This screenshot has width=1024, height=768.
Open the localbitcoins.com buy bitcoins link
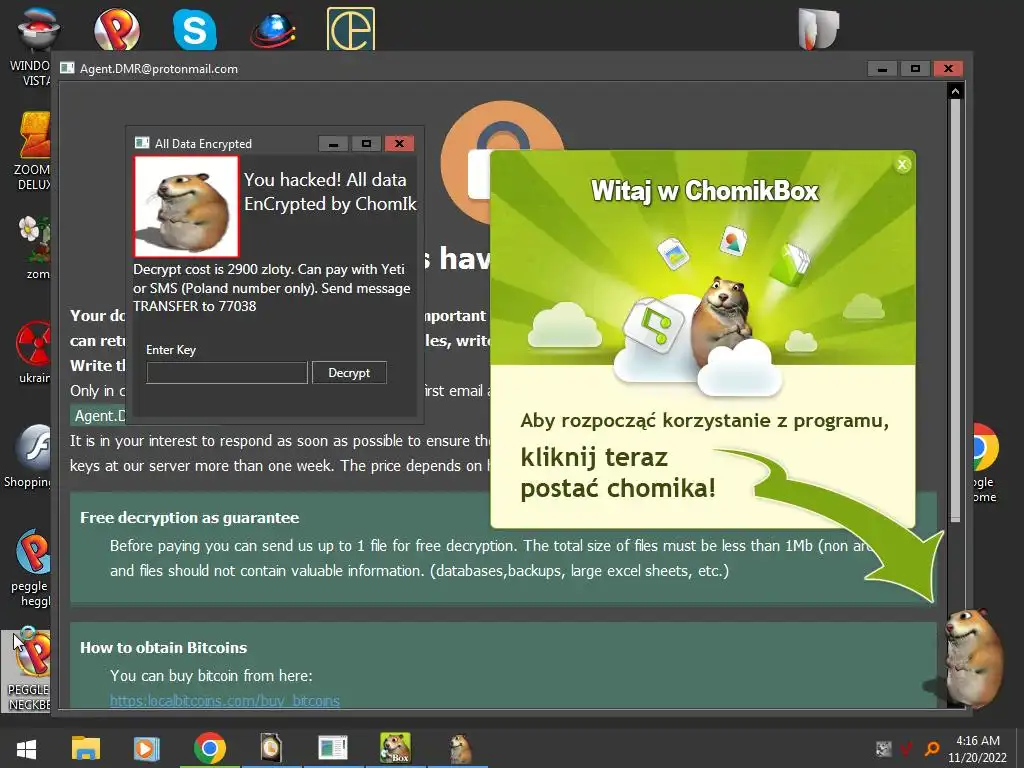point(225,701)
